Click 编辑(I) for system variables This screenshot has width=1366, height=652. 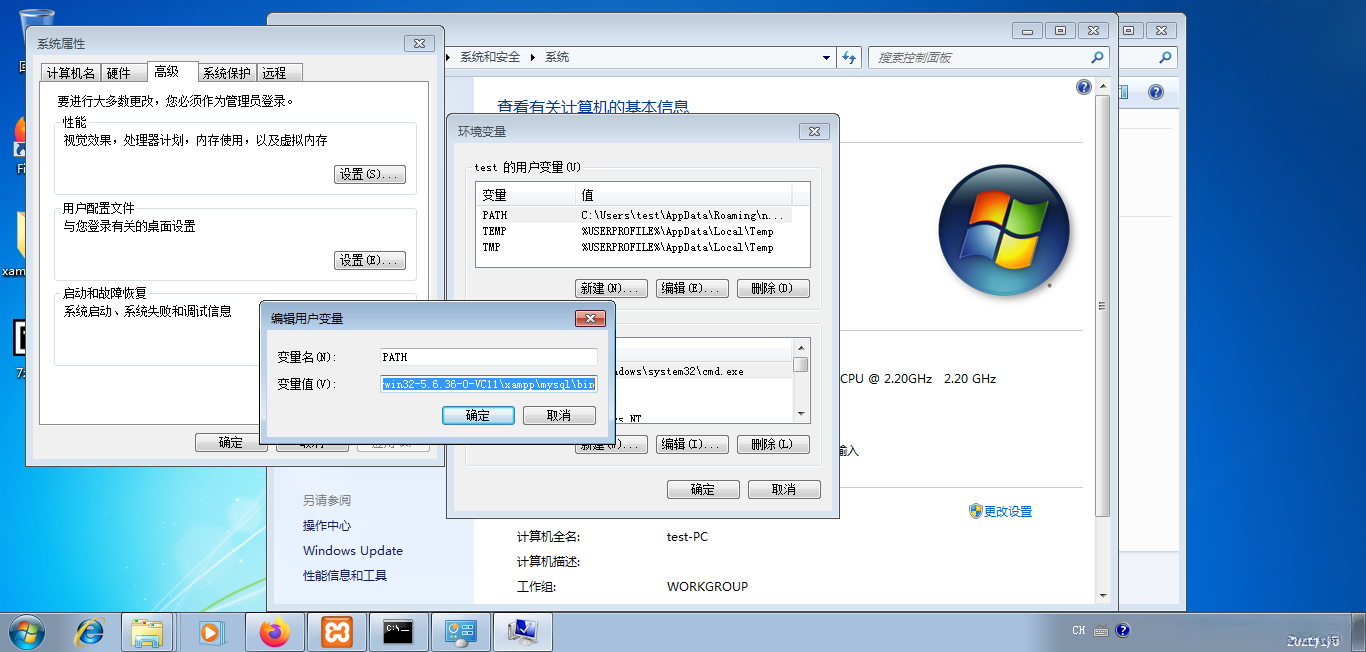pos(692,444)
